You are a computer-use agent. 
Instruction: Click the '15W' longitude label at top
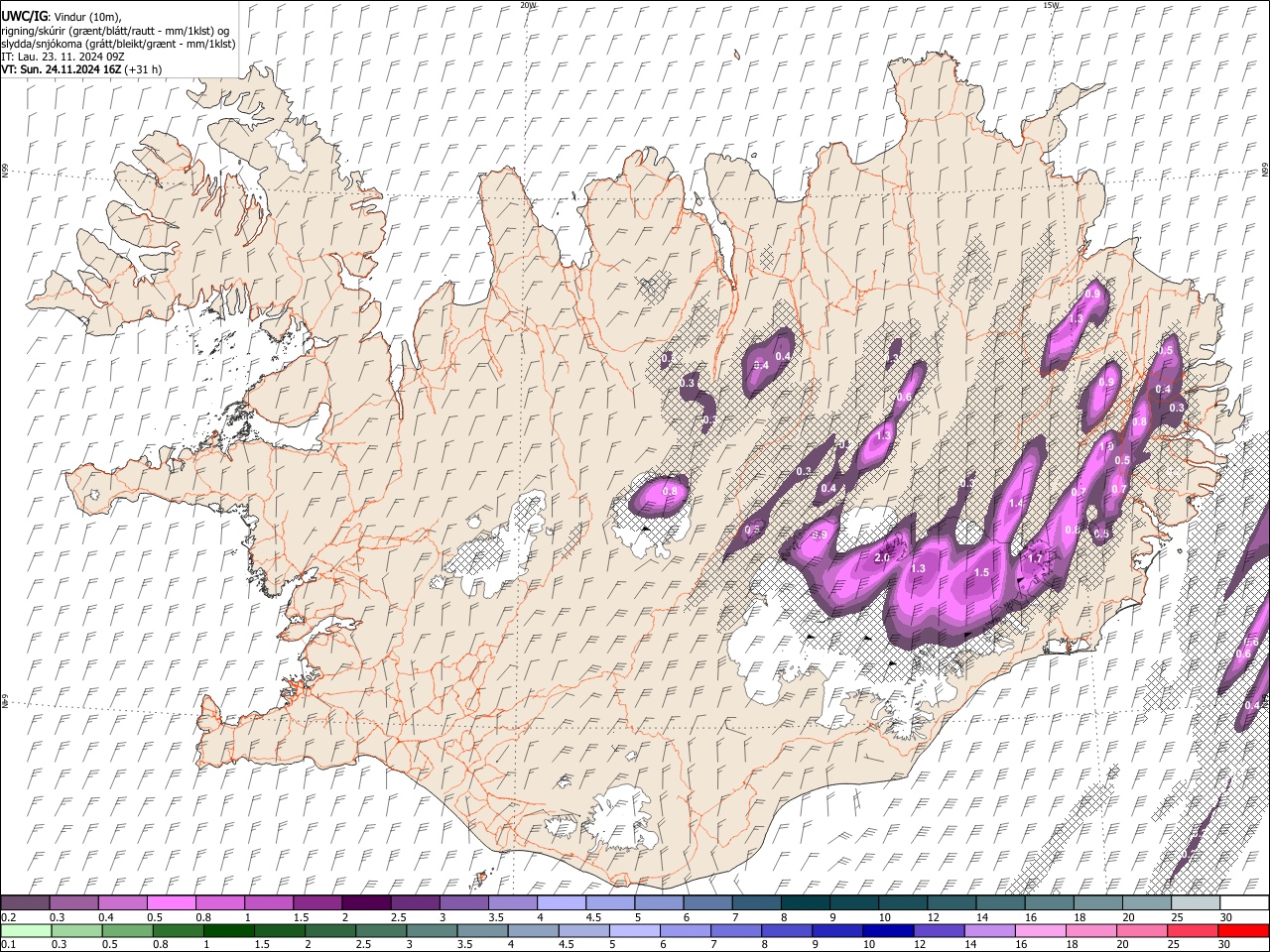point(1051,5)
